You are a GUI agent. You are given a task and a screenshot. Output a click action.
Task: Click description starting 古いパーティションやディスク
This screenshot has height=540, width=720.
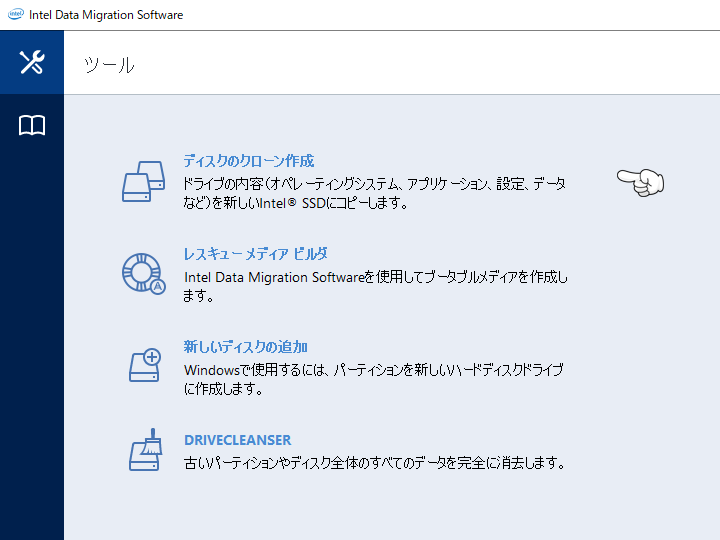point(375,462)
